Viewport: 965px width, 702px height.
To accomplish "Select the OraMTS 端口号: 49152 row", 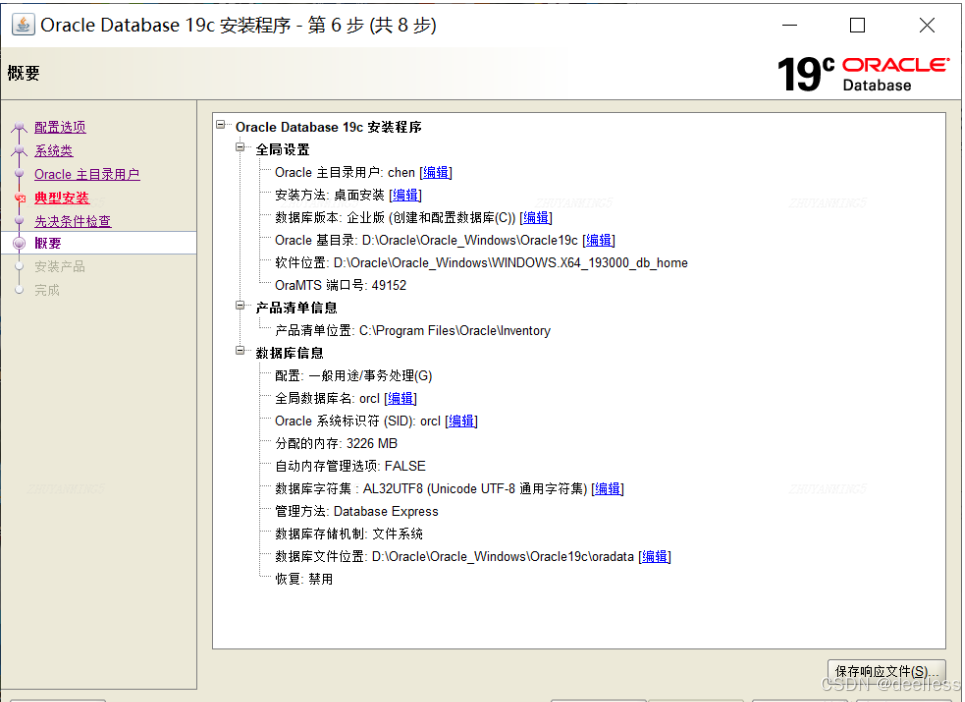I will pos(341,285).
